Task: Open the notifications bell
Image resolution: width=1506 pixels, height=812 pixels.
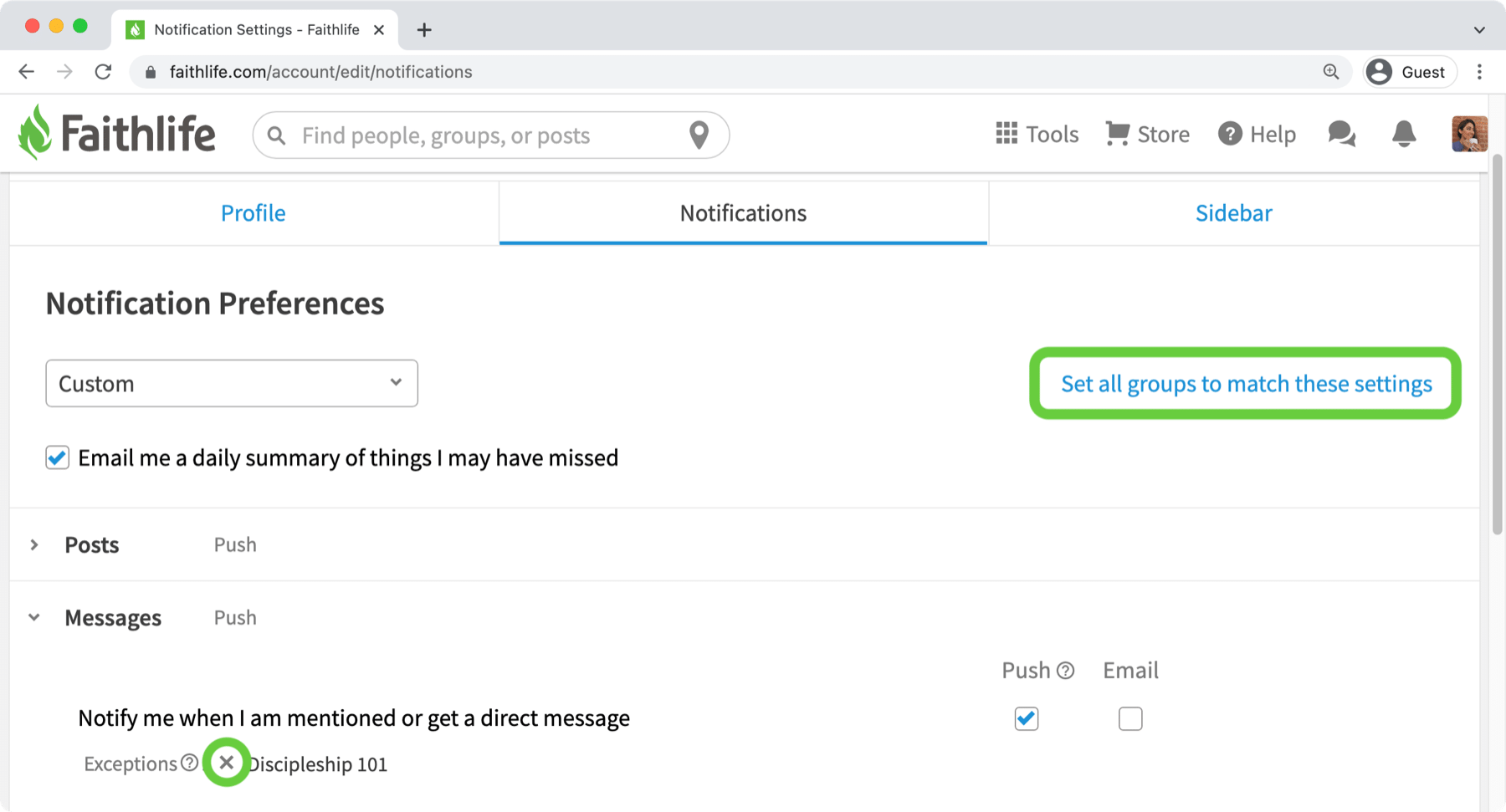Action: 1404,134
